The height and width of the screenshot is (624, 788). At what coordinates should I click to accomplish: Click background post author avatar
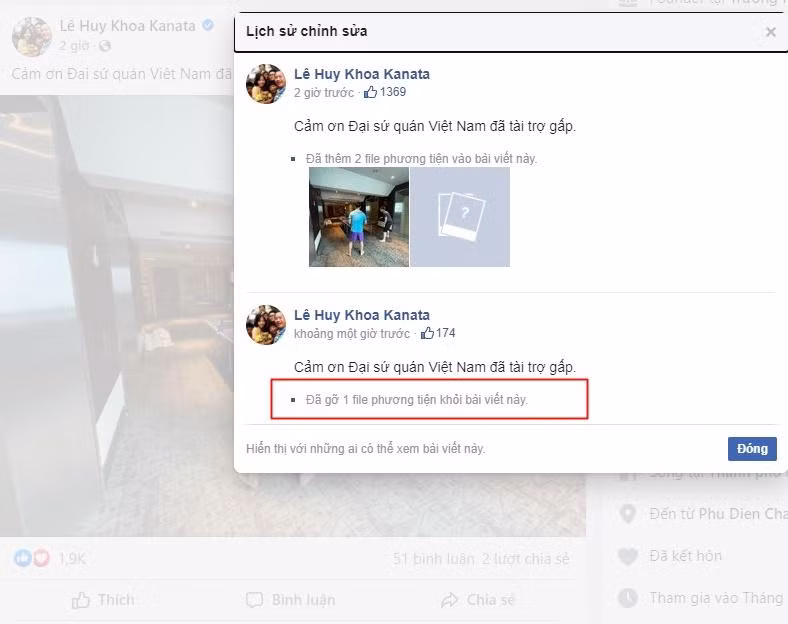click(32, 37)
